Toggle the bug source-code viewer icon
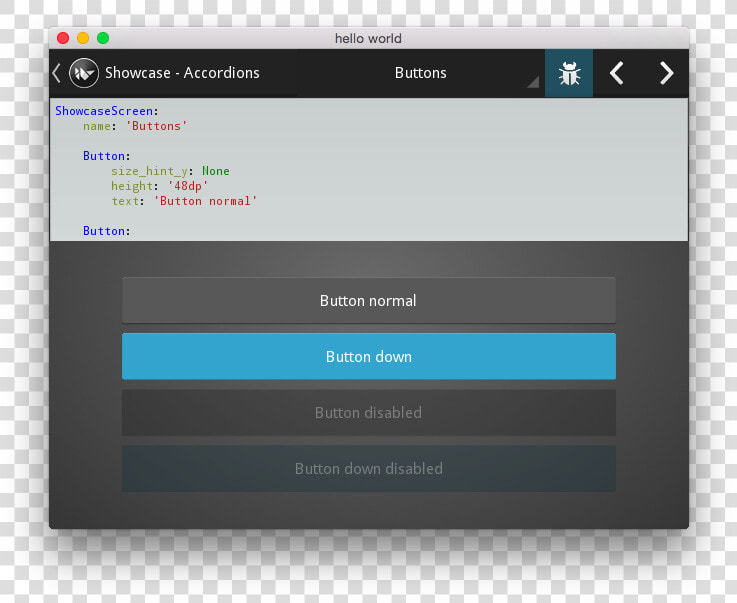 coord(569,73)
